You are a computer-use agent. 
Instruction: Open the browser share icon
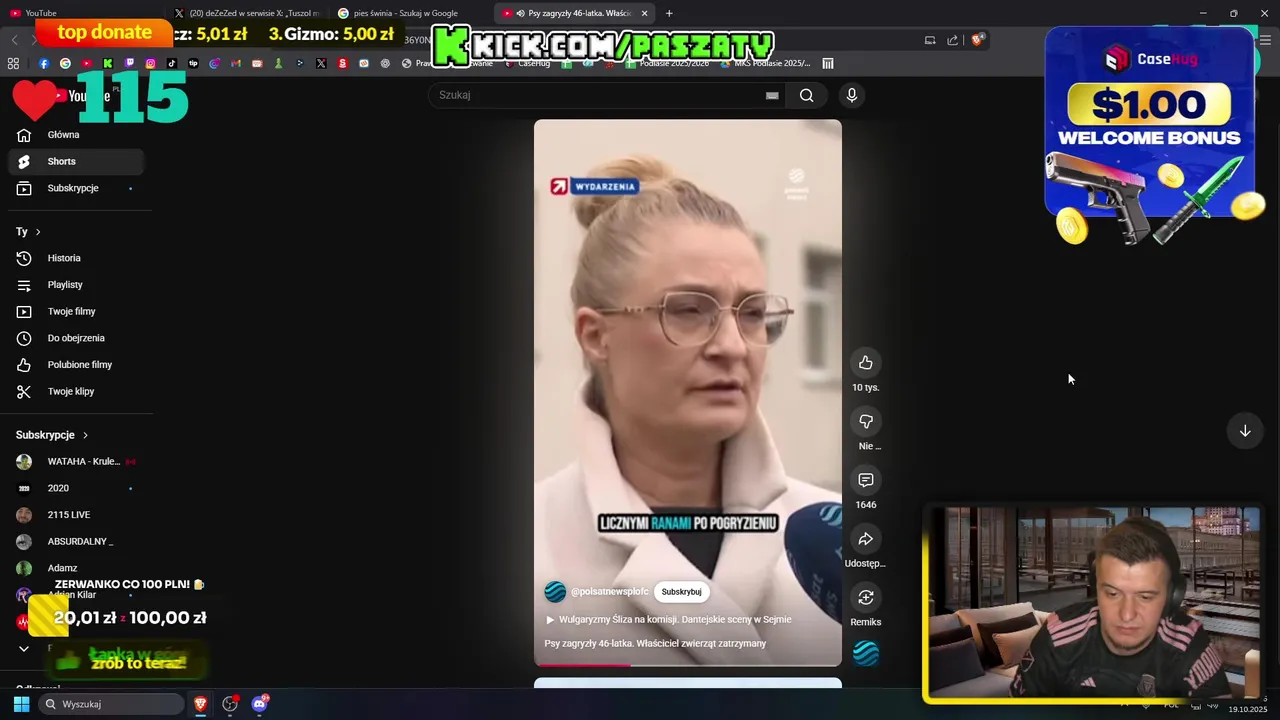click(952, 40)
